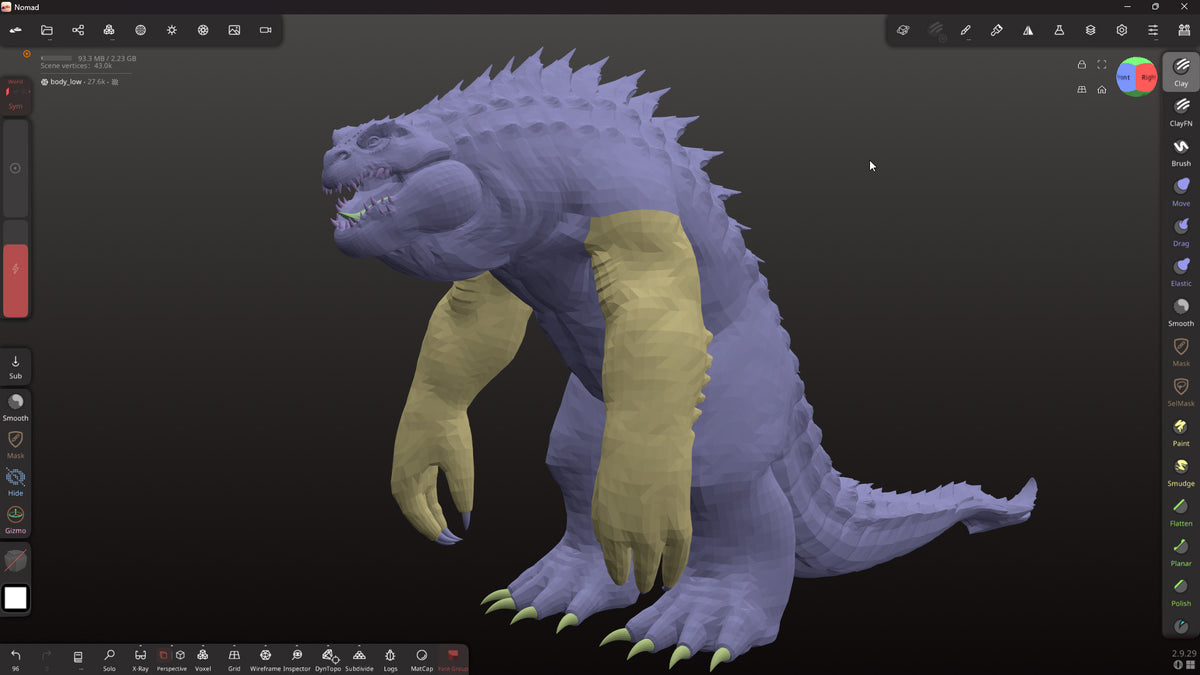This screenshot has height=675, width=1200.
Task: Toggle the Inspector
Action: [x=297, y=659]
